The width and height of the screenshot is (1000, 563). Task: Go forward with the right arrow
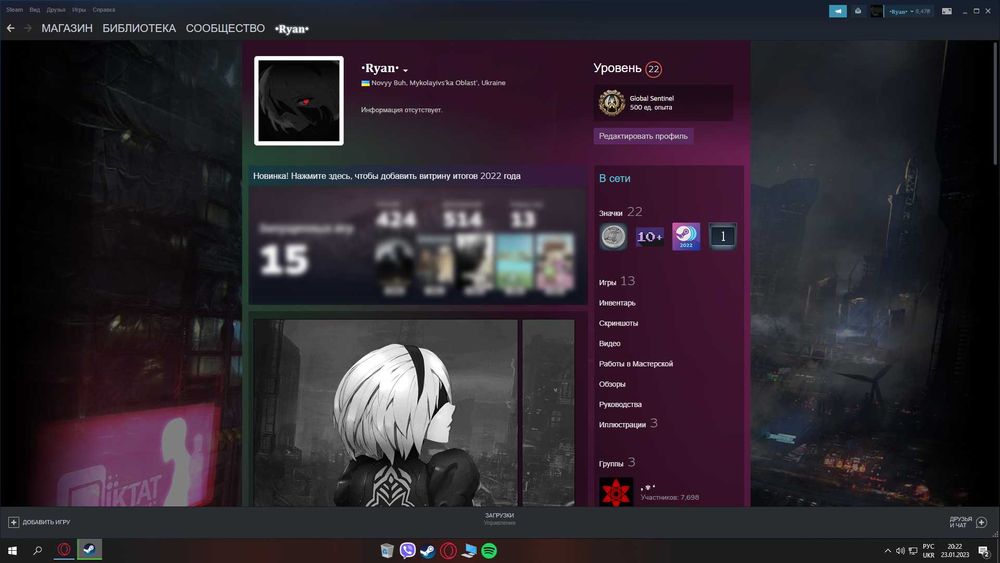pyautogui.click(x=27, y=28)
